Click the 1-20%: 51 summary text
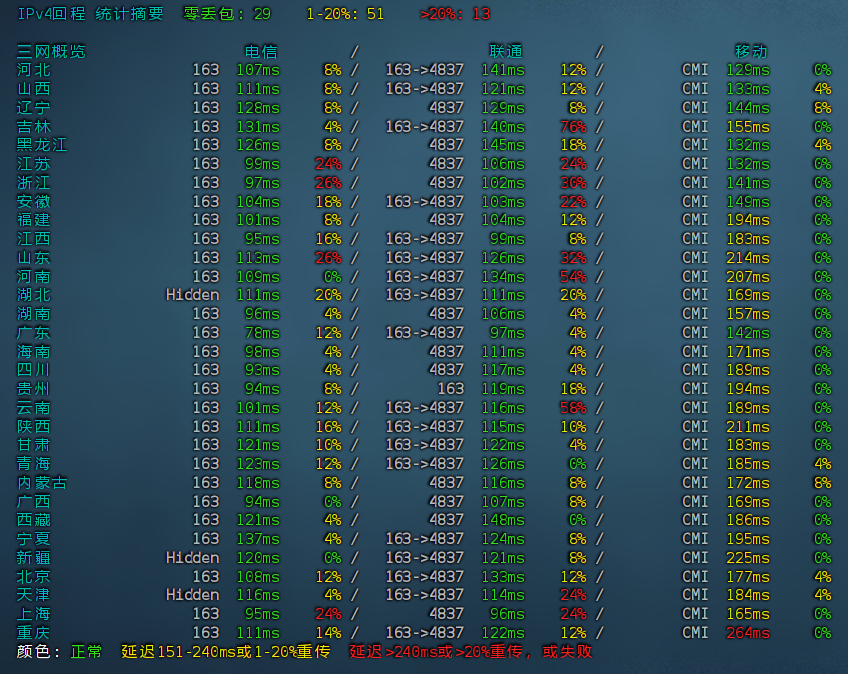 (345, 14)
